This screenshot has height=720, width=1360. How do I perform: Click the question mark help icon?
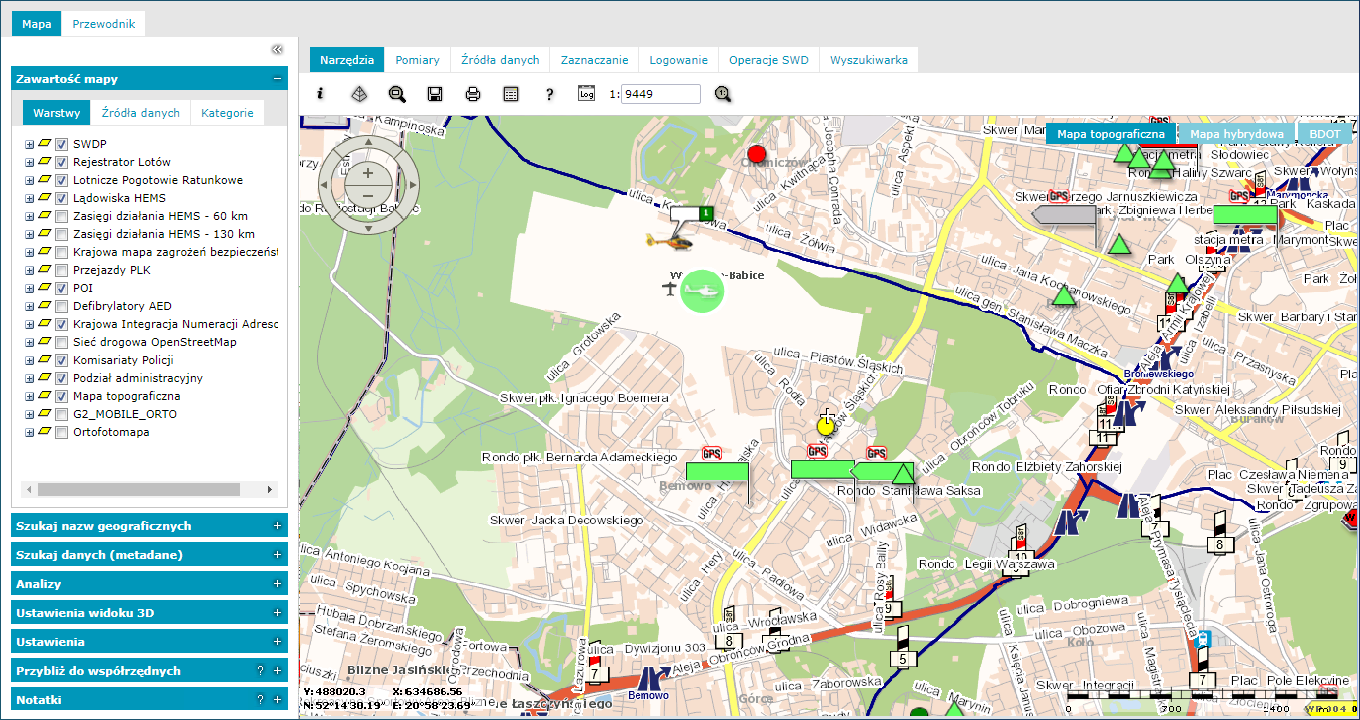549,94
